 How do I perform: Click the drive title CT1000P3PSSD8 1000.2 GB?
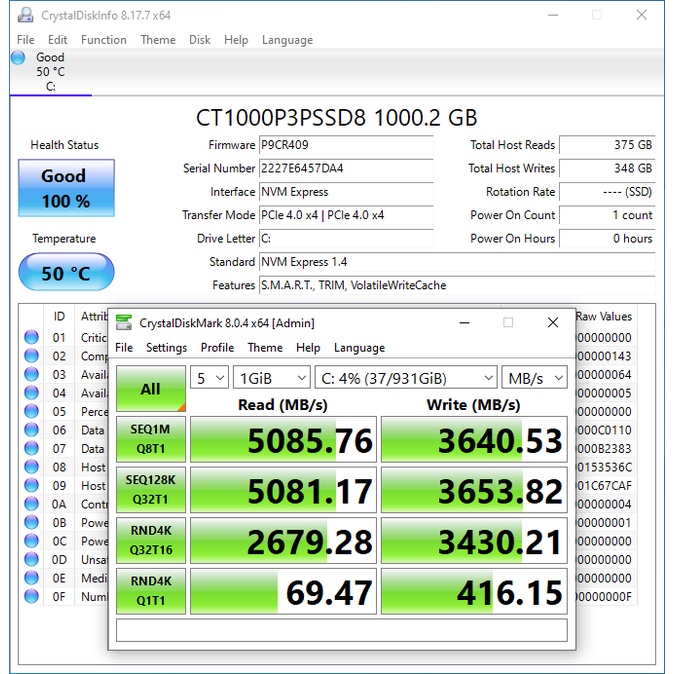pos(337,117)
